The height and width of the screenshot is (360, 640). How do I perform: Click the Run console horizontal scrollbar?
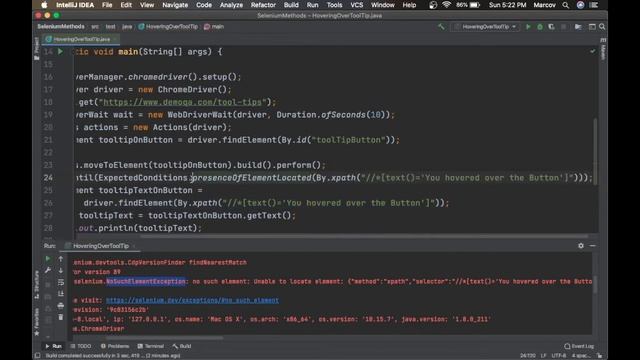point(164,338)
